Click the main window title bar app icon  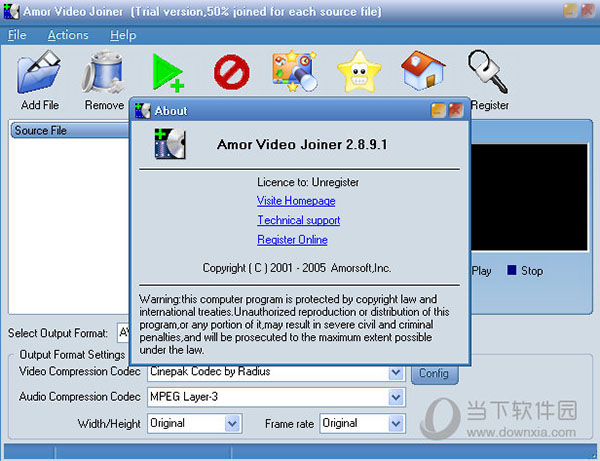(11, 11)
